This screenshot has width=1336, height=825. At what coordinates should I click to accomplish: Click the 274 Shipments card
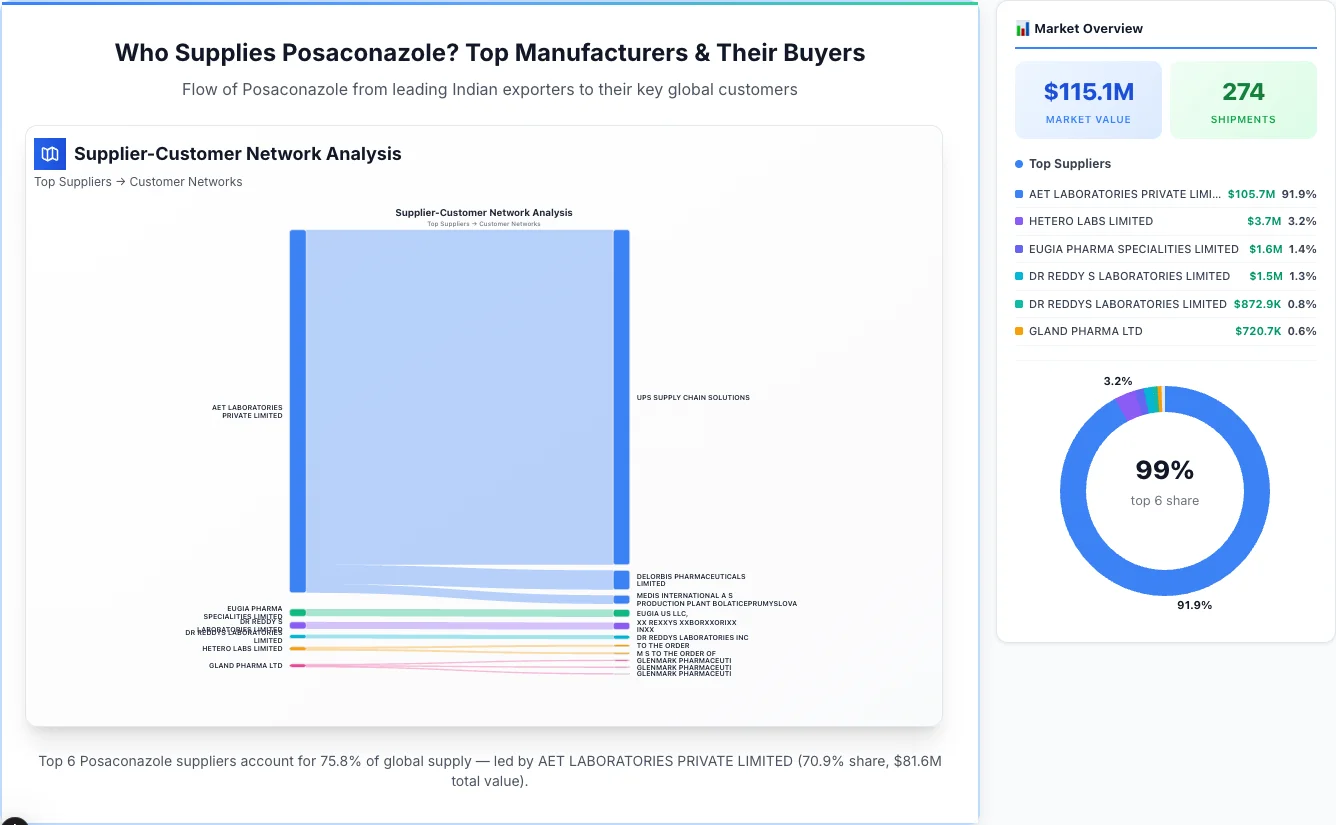point(1243,99)
